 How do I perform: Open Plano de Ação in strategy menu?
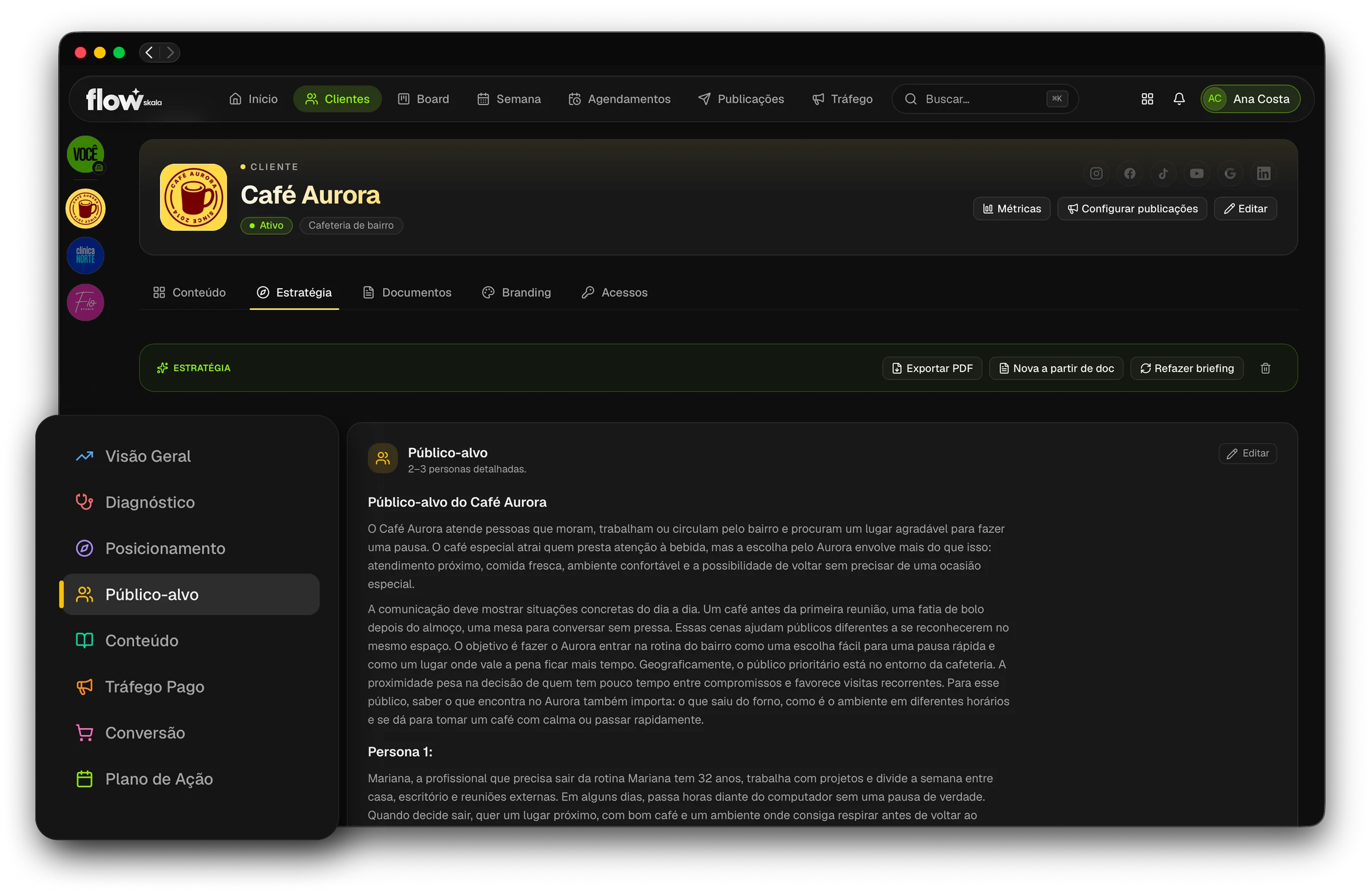(190, 779)
